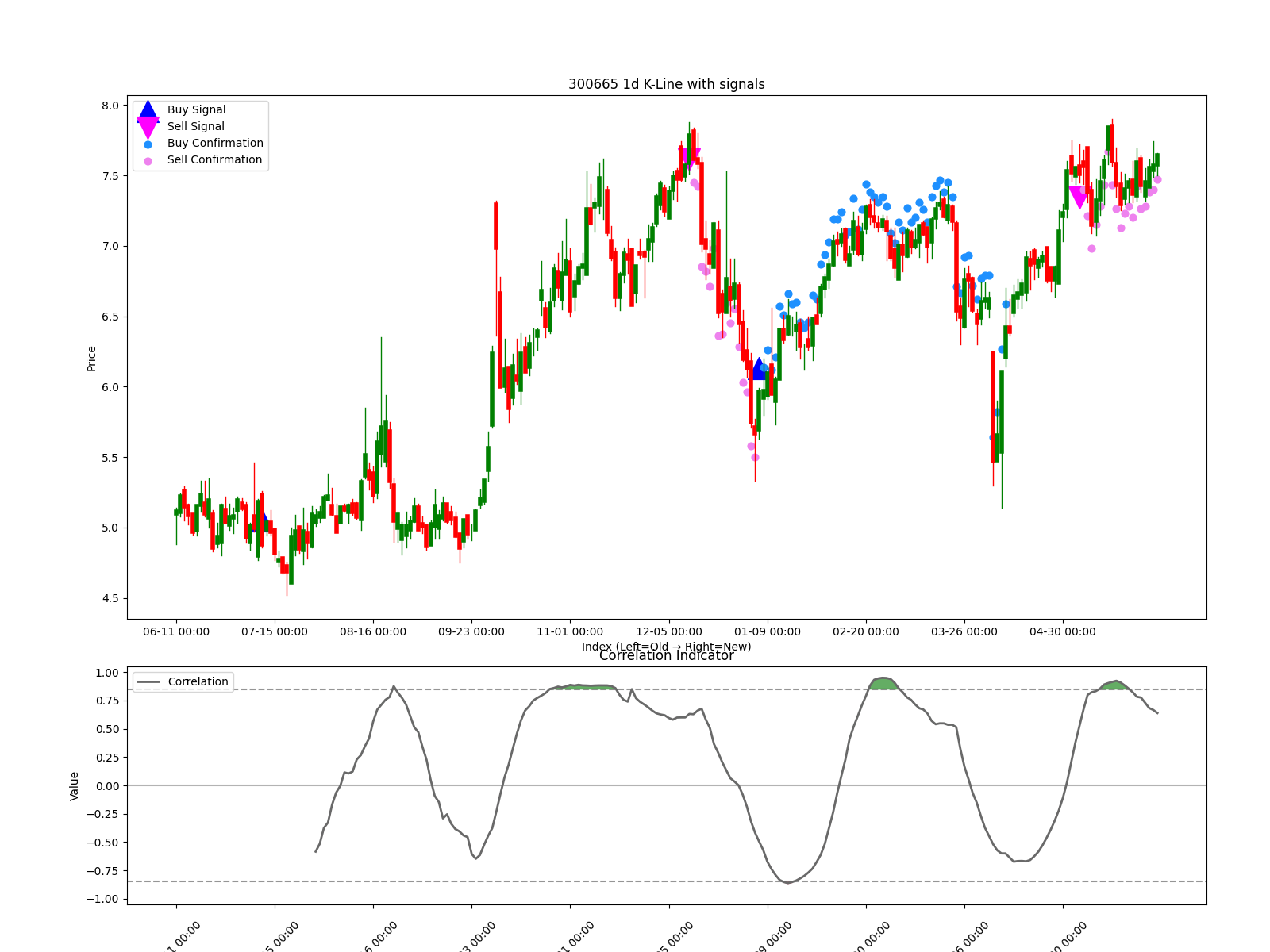Click the −0.50 correlation tick label

click(x=103, y=843)
